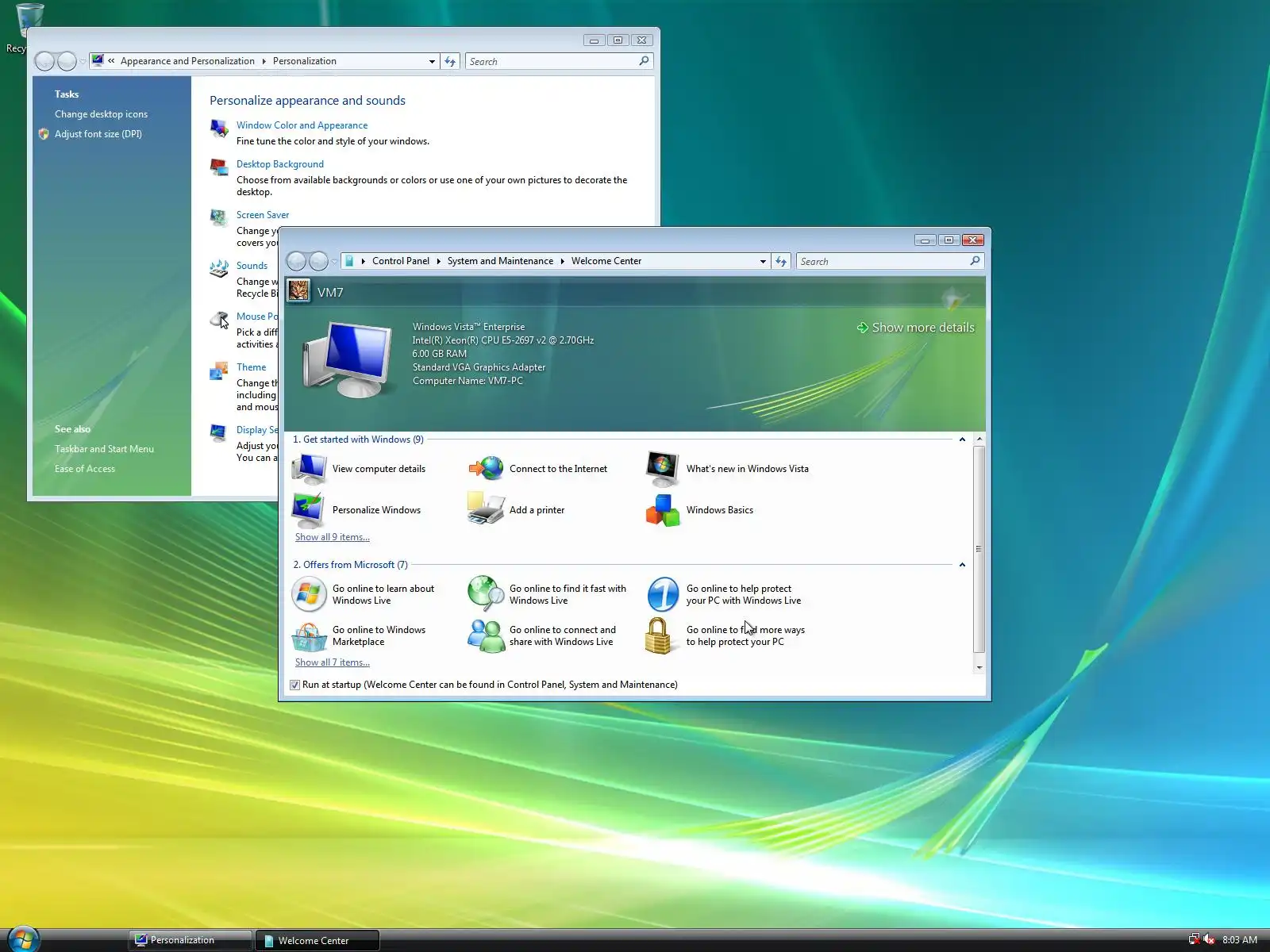Click the help protect your PC OneCare icon
The height and width of the screenshot is (952, 1270).
coord(663,594)
